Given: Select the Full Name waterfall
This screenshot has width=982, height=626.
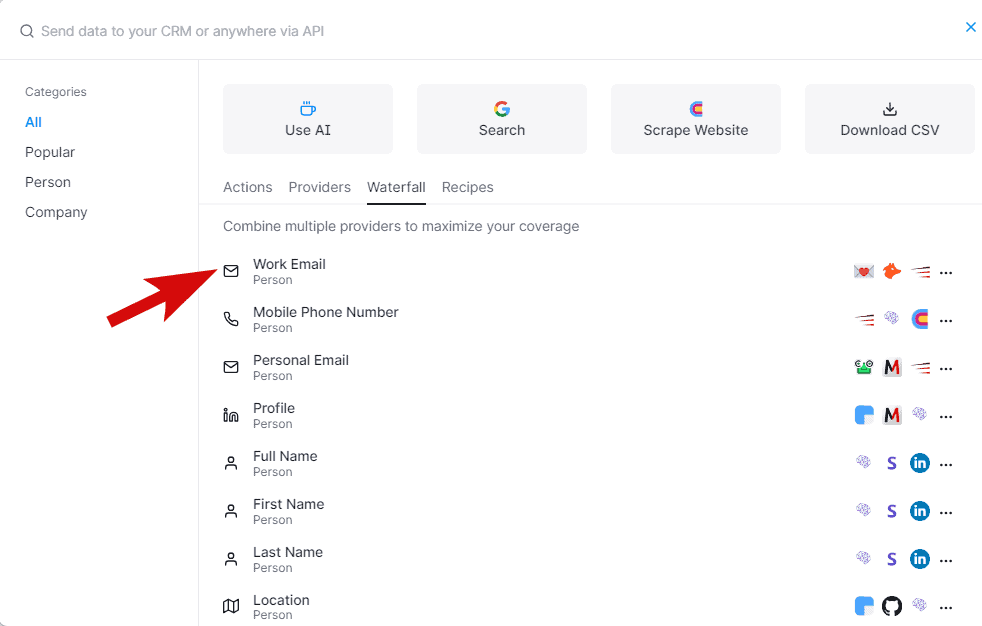Looking at the screenshot, I should [x=589, y=463].
